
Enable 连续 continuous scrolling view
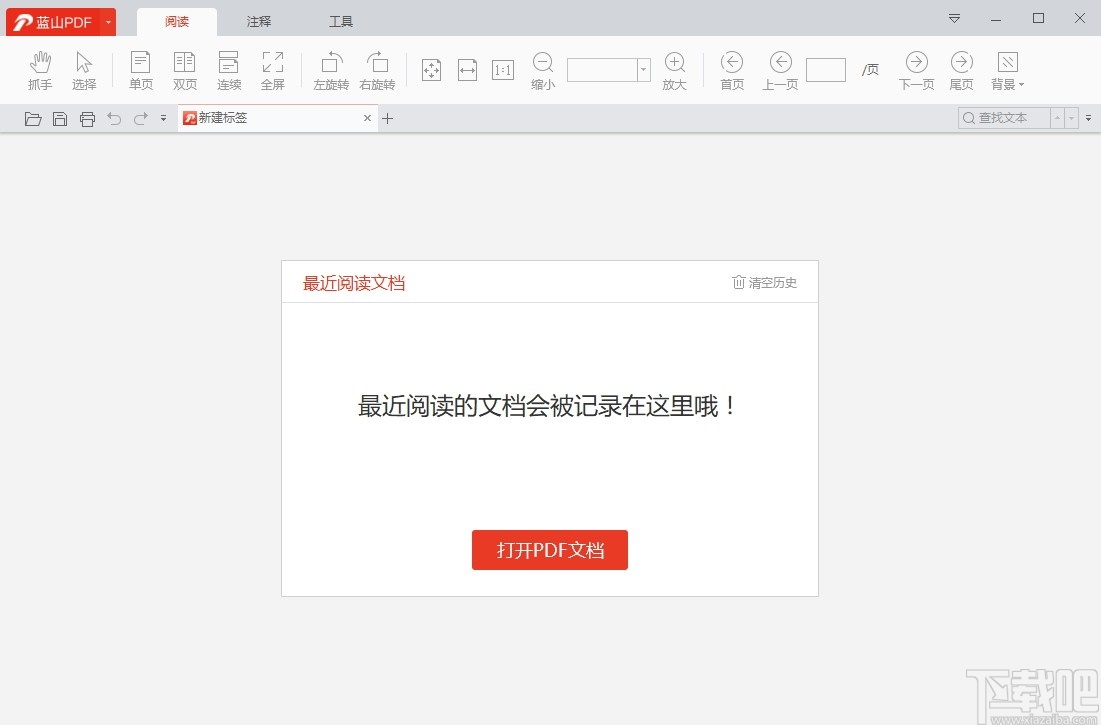click(228, 68)
